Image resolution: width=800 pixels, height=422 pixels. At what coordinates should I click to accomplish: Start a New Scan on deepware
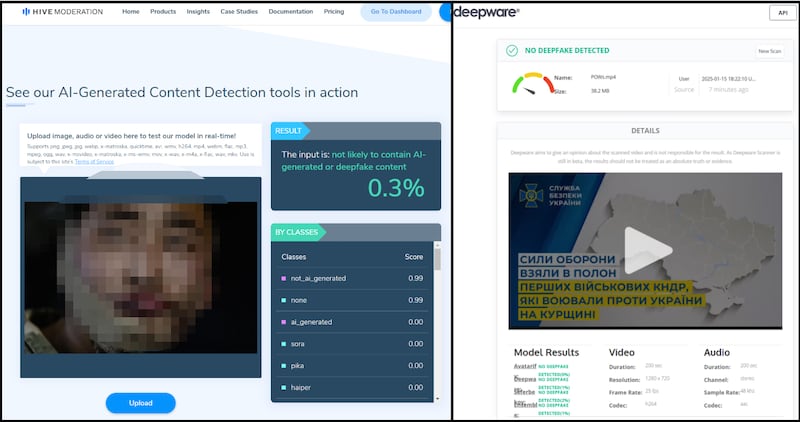click(x=769, y=51)
